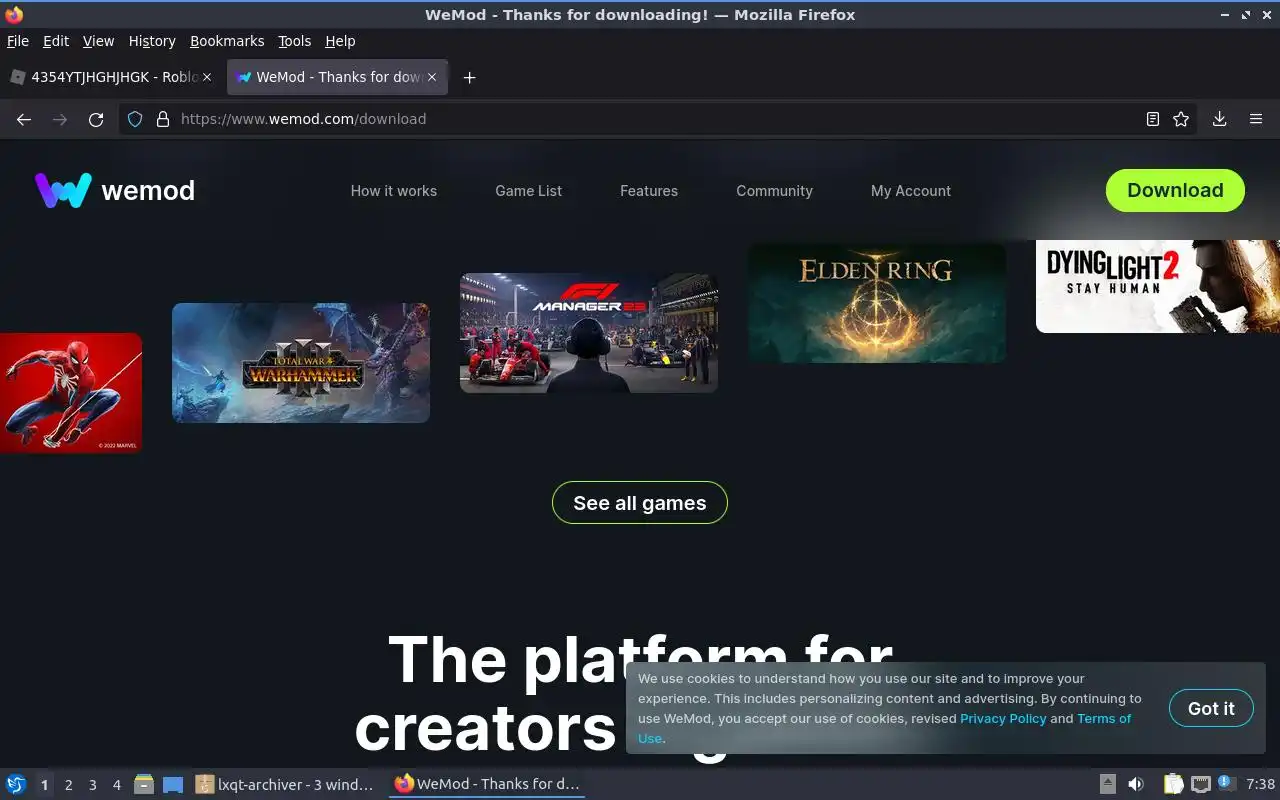Select the Dying Light 2 thumbnail

click(x=1158, y=286)
